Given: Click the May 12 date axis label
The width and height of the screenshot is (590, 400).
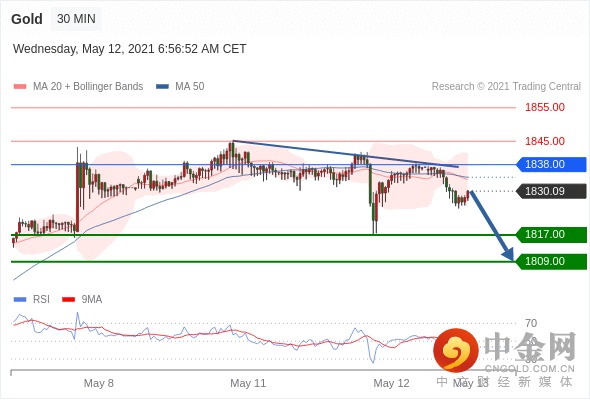Looking at the screenshot, I should click(391, 383).
